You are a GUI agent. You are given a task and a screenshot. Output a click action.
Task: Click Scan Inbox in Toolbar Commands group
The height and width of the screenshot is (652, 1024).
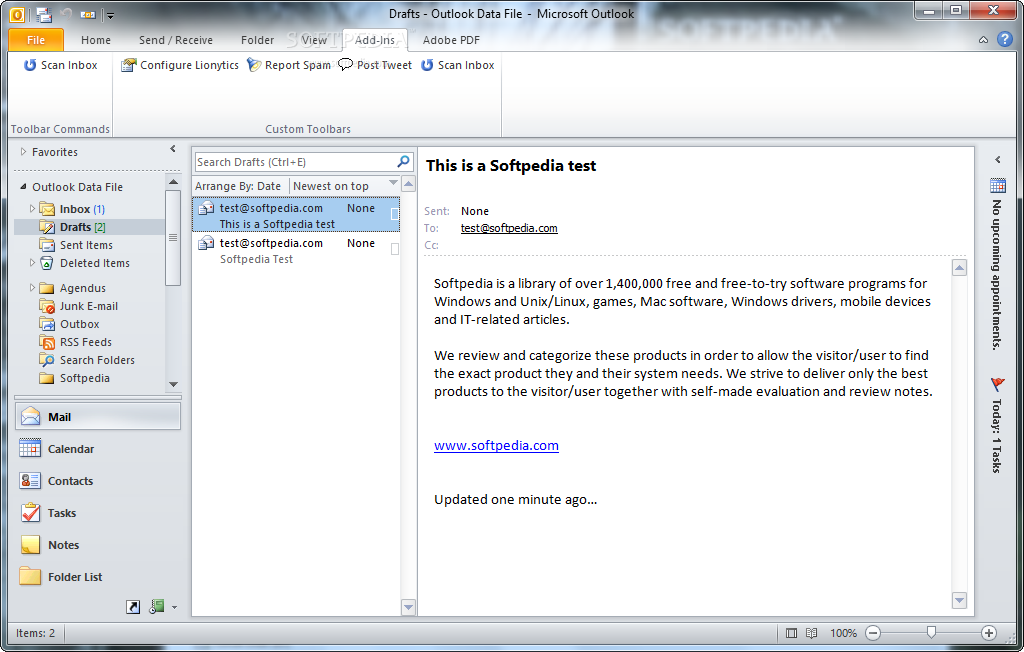(x=61, y=65)
